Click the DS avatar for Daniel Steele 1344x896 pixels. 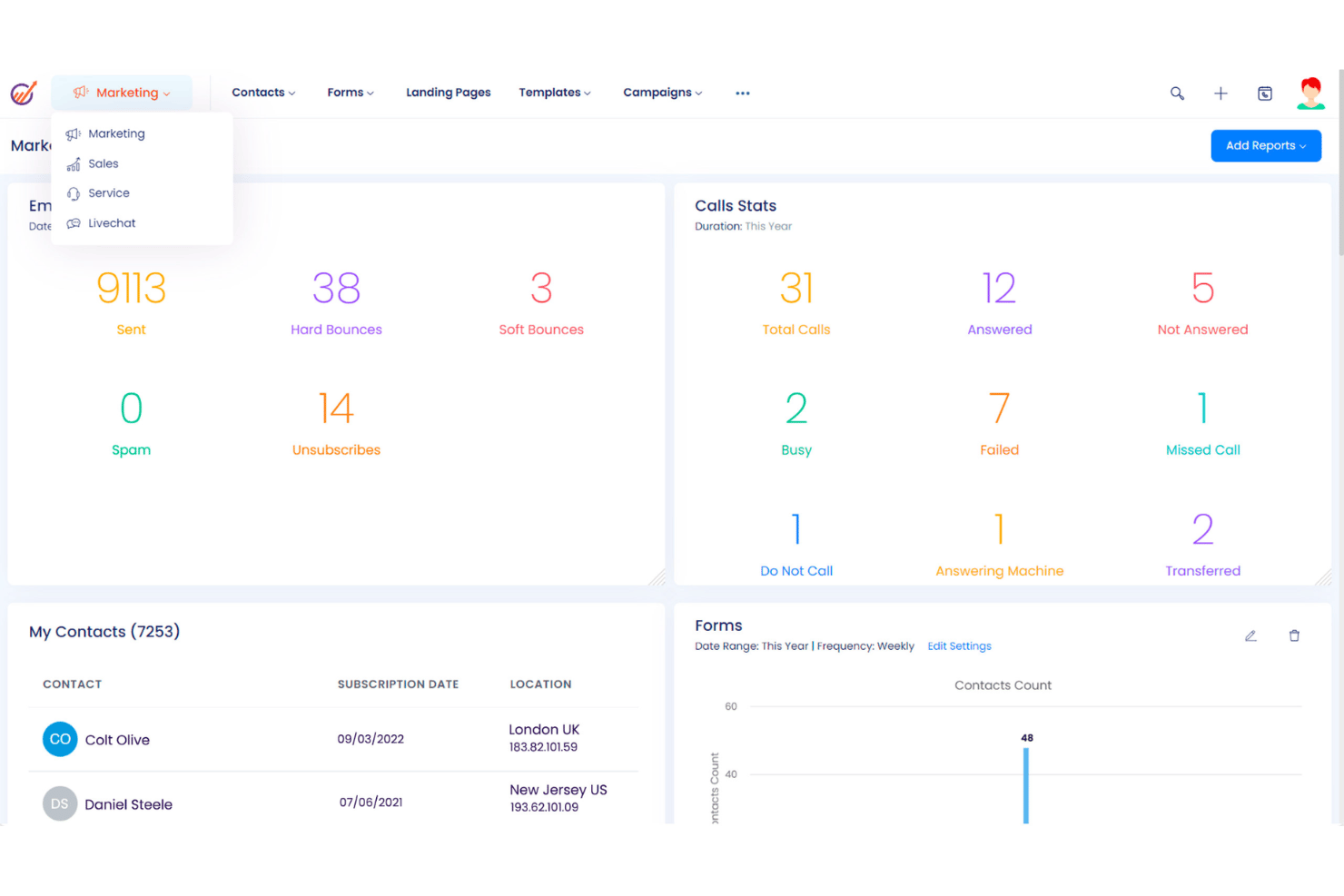[x=60, y=803]
